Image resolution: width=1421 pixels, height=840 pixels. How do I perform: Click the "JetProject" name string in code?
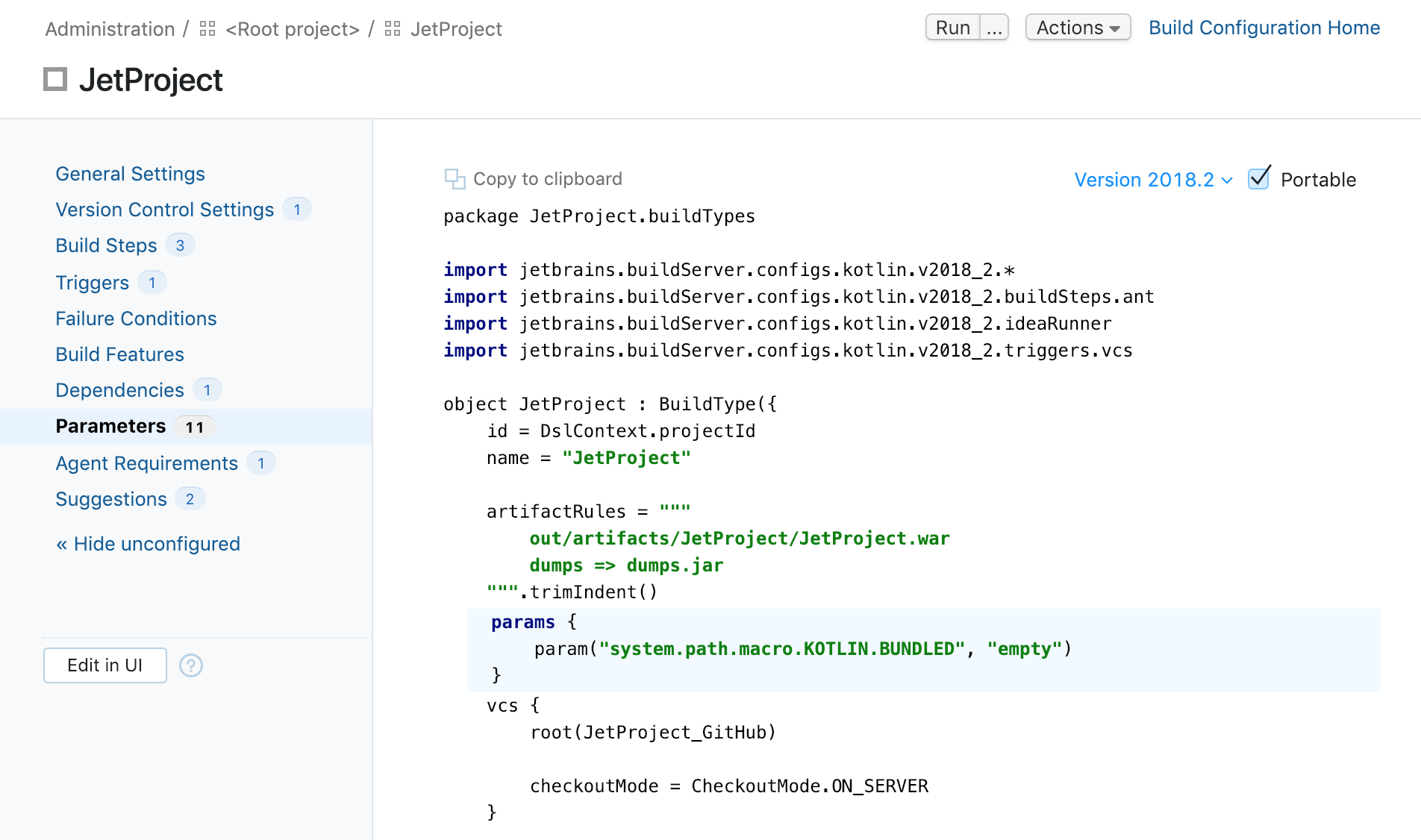(x=626, y=458)
